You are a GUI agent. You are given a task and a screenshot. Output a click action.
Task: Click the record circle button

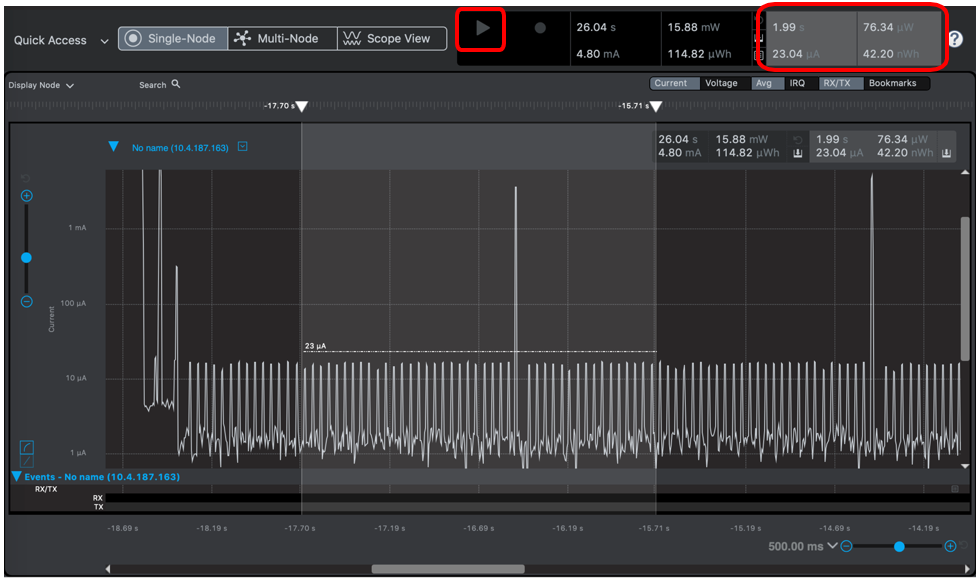540,28
